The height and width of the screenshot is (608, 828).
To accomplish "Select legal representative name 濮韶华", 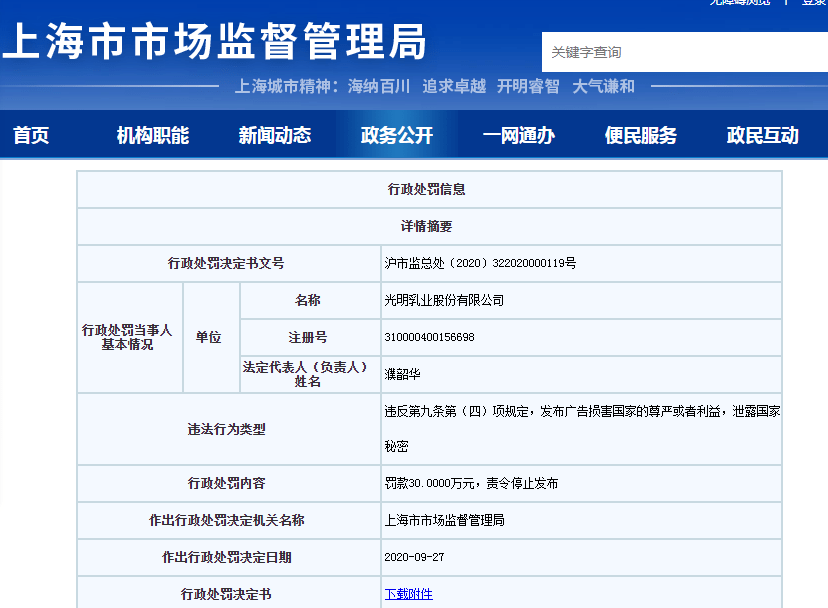I will (x=402, y=374).
